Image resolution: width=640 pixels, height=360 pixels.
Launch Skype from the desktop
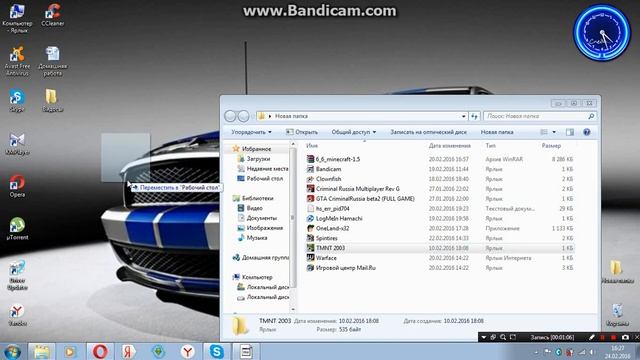17,100
